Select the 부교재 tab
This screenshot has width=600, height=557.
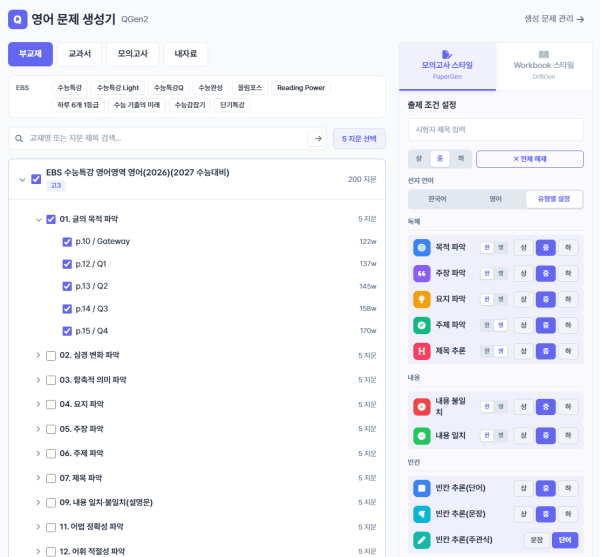pyautogui.click(x=30, y=54)
